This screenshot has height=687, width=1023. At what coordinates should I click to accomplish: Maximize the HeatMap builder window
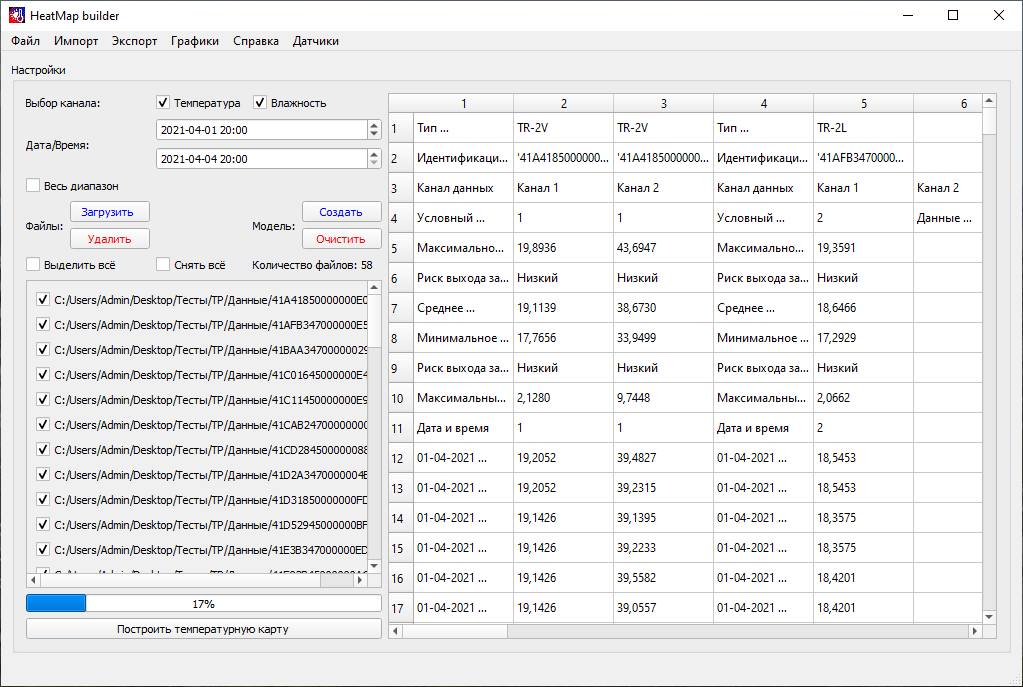[953, 15]
